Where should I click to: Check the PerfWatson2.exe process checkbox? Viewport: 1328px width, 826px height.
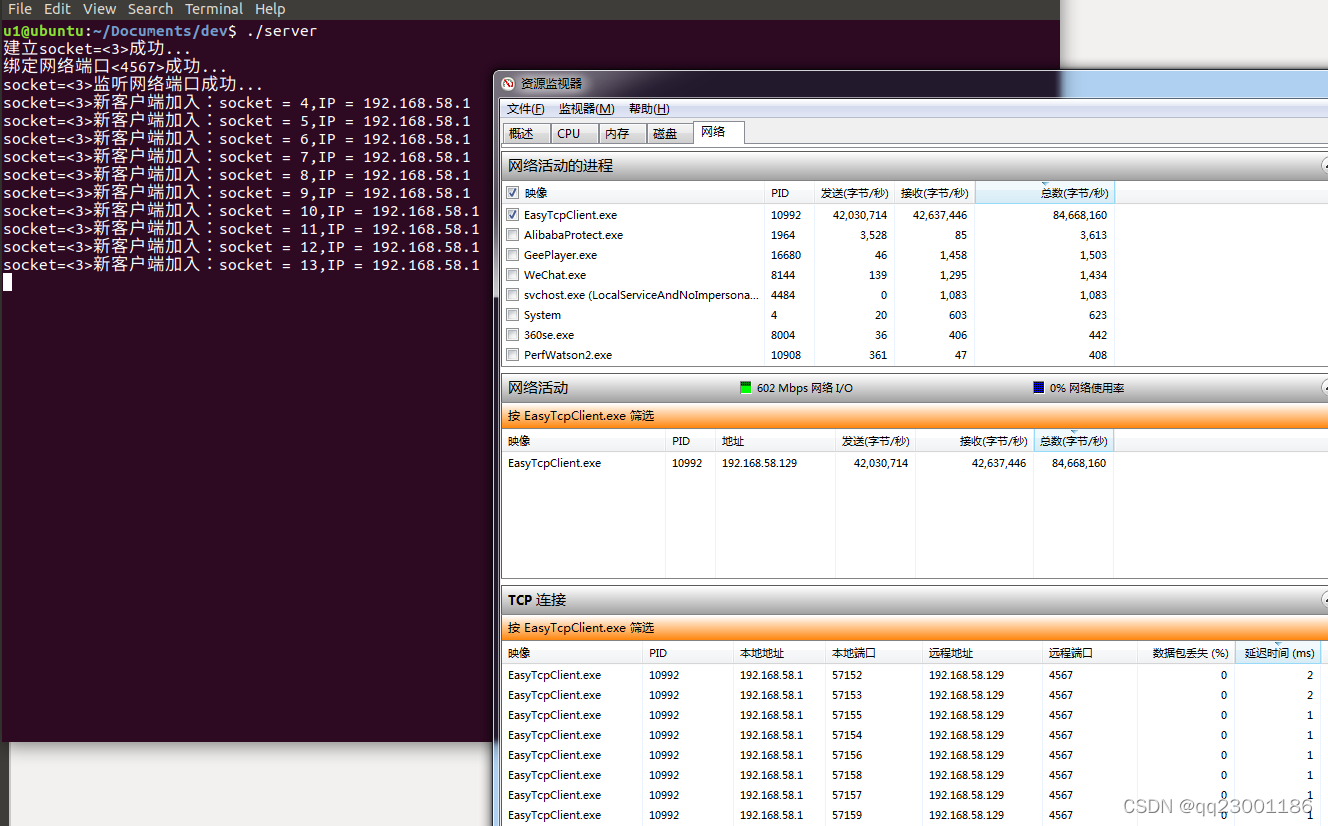click(512, 355)
